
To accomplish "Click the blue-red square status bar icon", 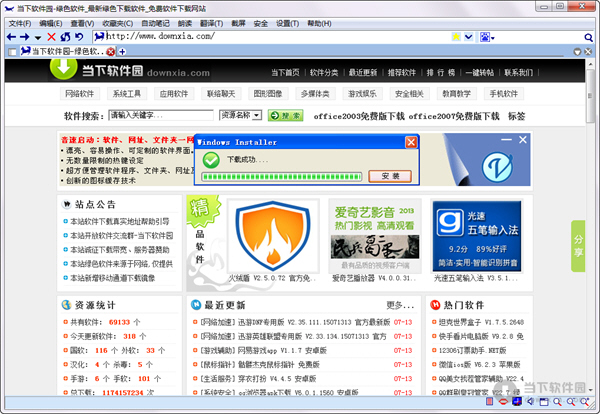I will [x=517, y=401].
